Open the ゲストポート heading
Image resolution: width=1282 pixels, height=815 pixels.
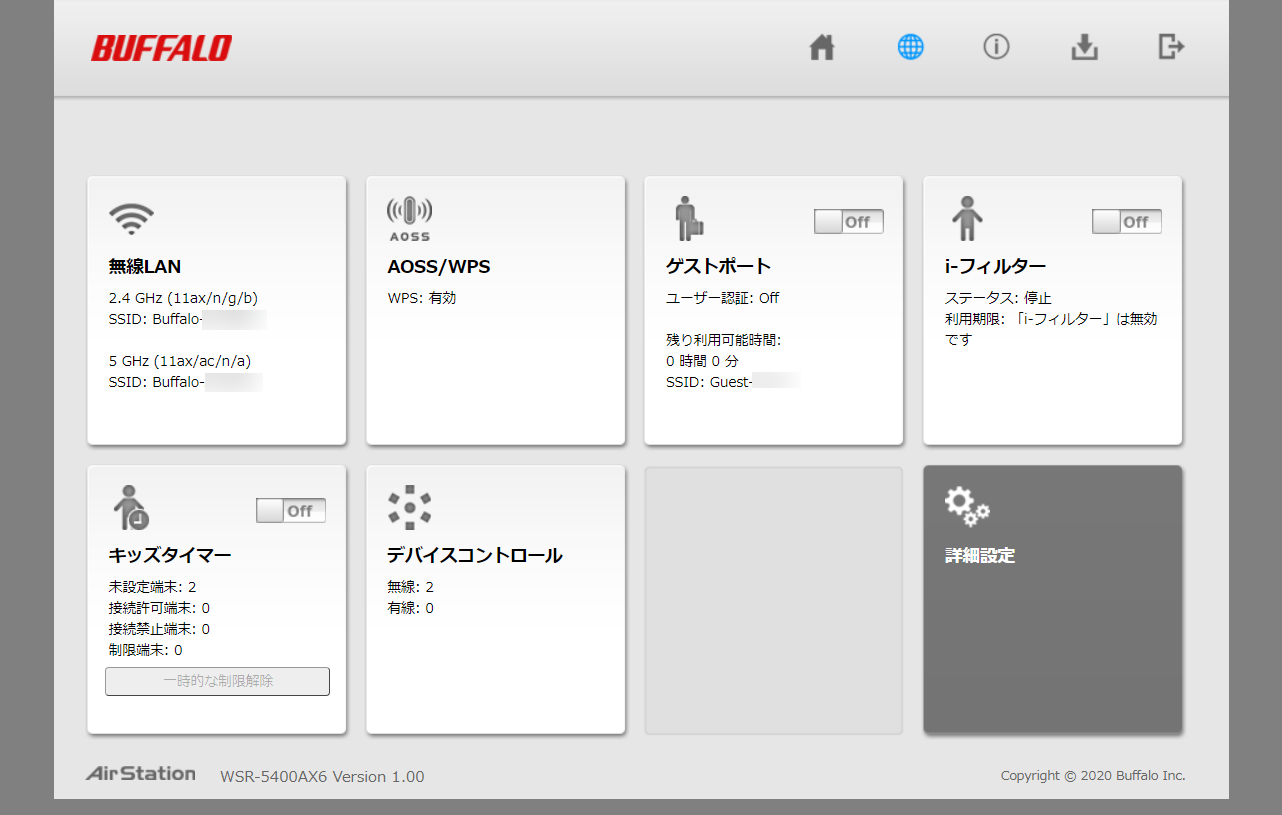pos(719,266)
